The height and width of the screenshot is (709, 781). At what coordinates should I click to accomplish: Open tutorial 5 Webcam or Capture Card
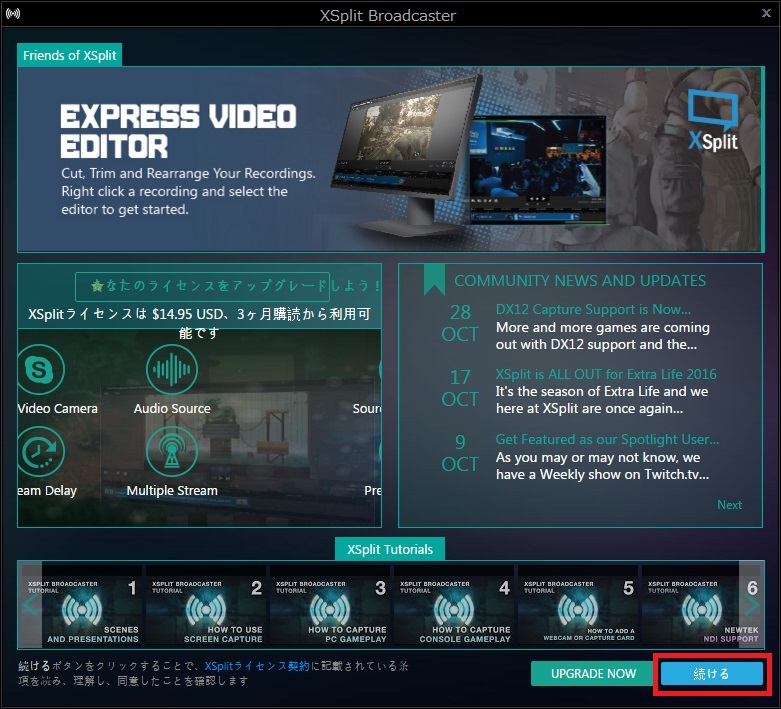[578, 604]
